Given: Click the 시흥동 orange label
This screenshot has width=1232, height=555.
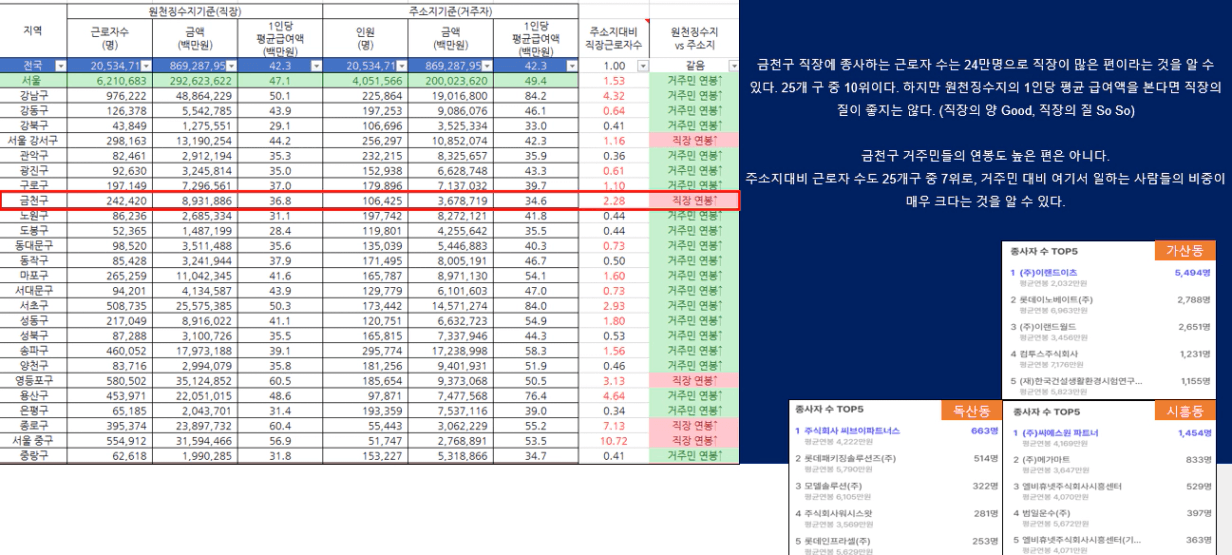Looking at the screenshot, I should click(x=1185, y=410).
